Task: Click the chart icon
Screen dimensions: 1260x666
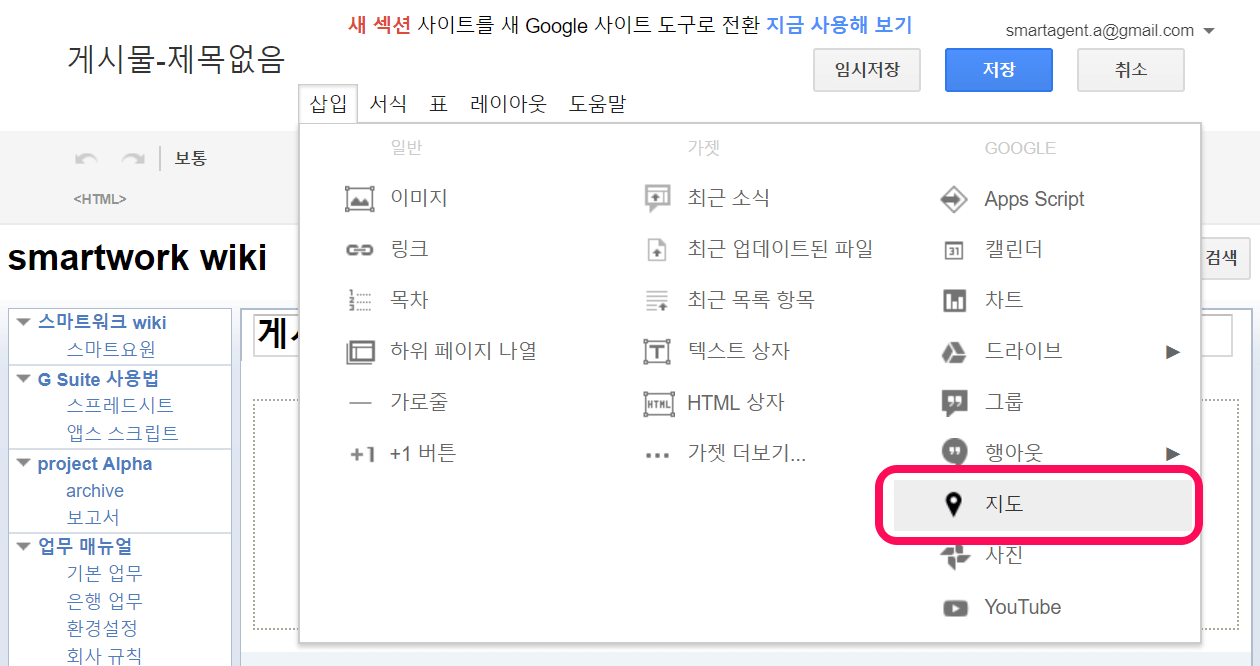Action: (954, 301)
